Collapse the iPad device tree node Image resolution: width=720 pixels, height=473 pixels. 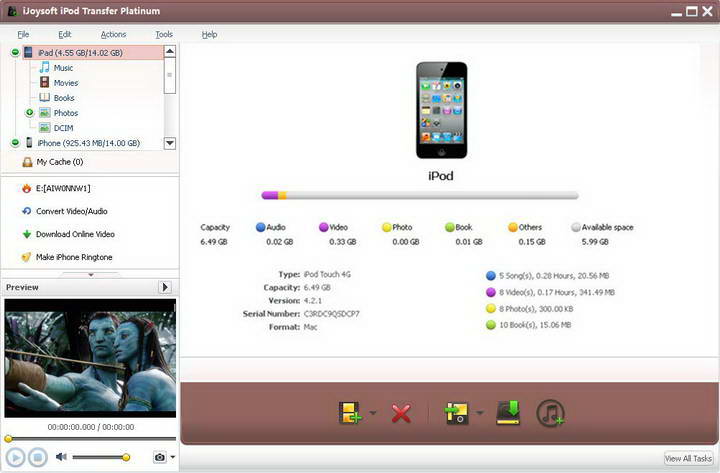point(15,52)
